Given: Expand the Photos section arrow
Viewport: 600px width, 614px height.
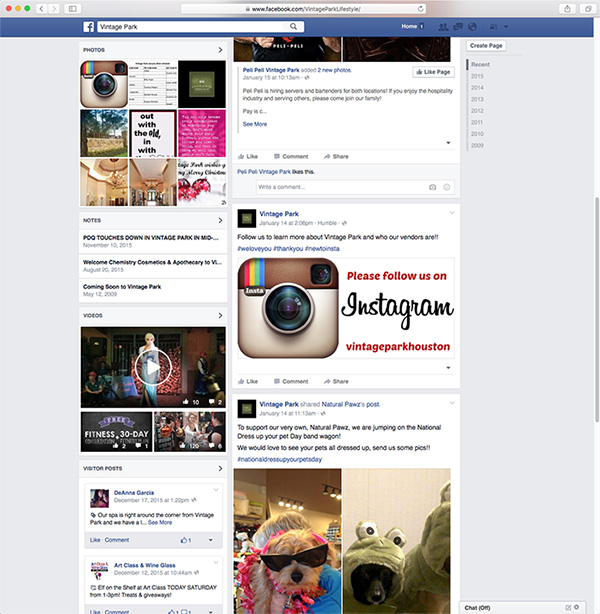Looking at the screenshot, I should tap(220, 50).
